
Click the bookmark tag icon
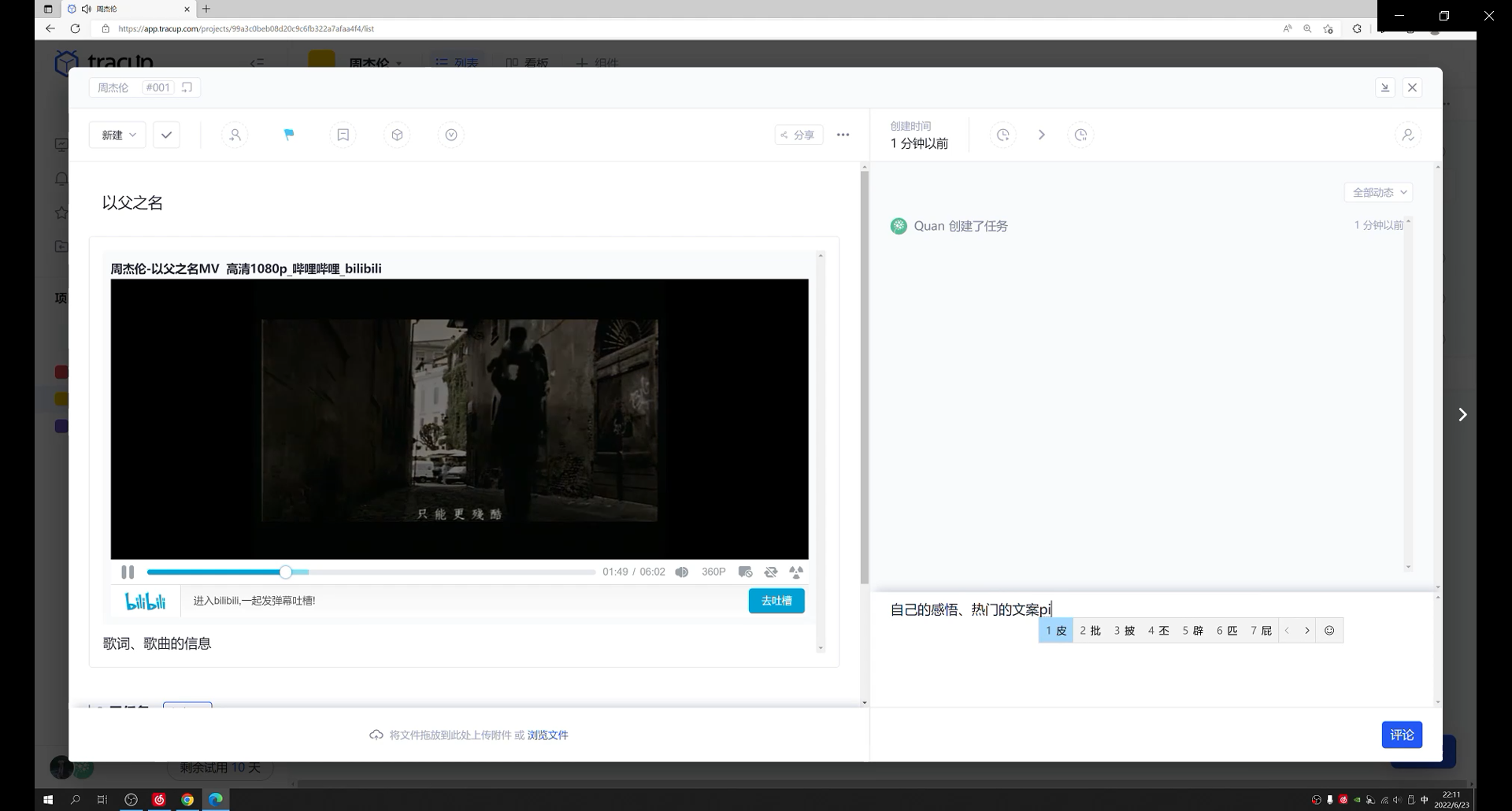343,135
